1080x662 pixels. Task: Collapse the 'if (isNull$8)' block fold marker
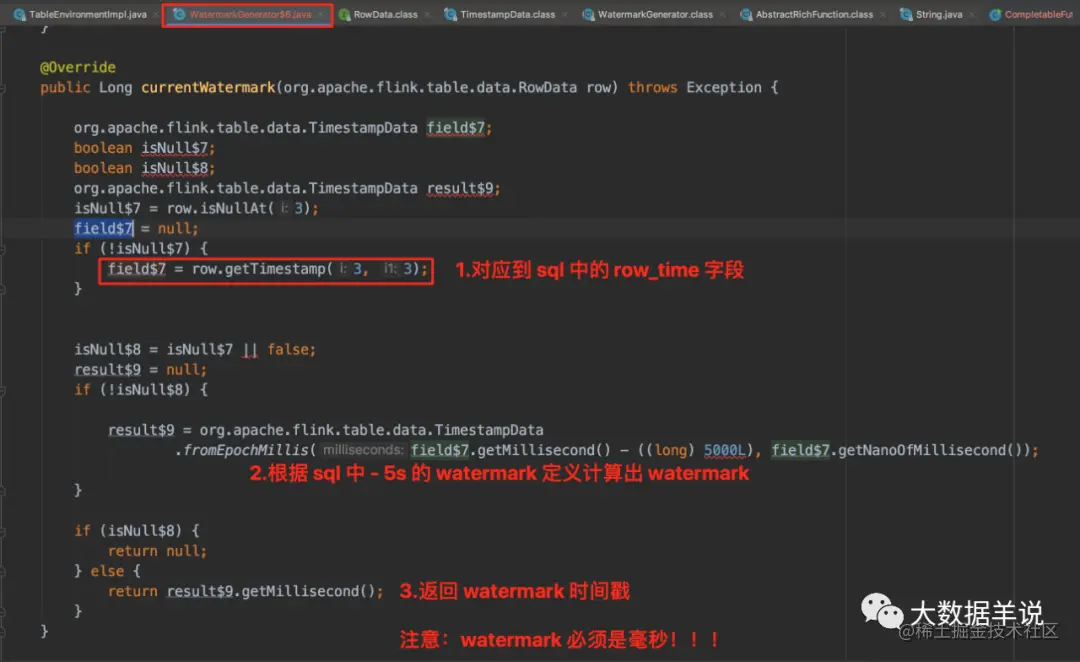point(3,532)
